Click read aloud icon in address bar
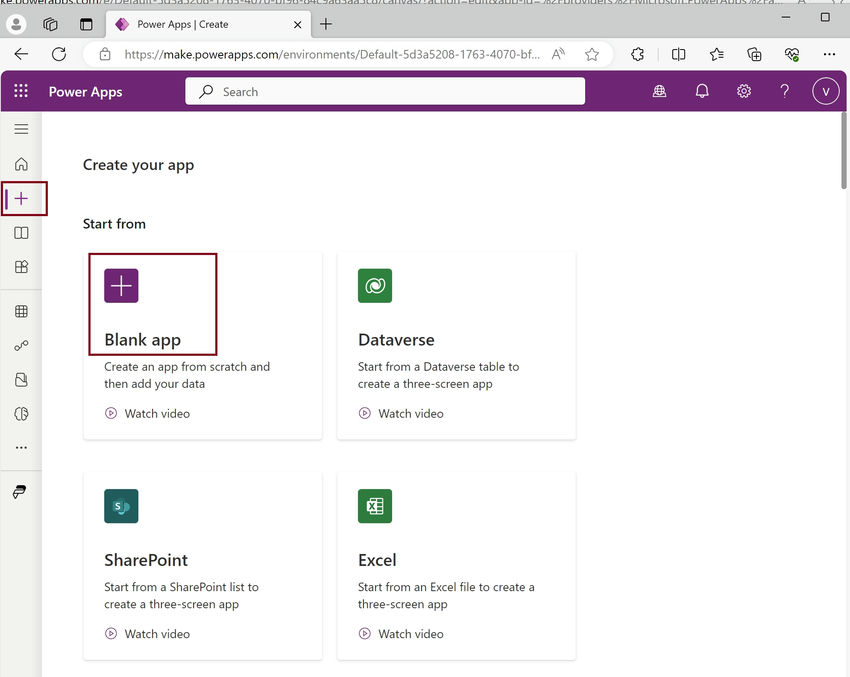Image resolution: width=850 pixels, height=677 pixels. (558, 54)
